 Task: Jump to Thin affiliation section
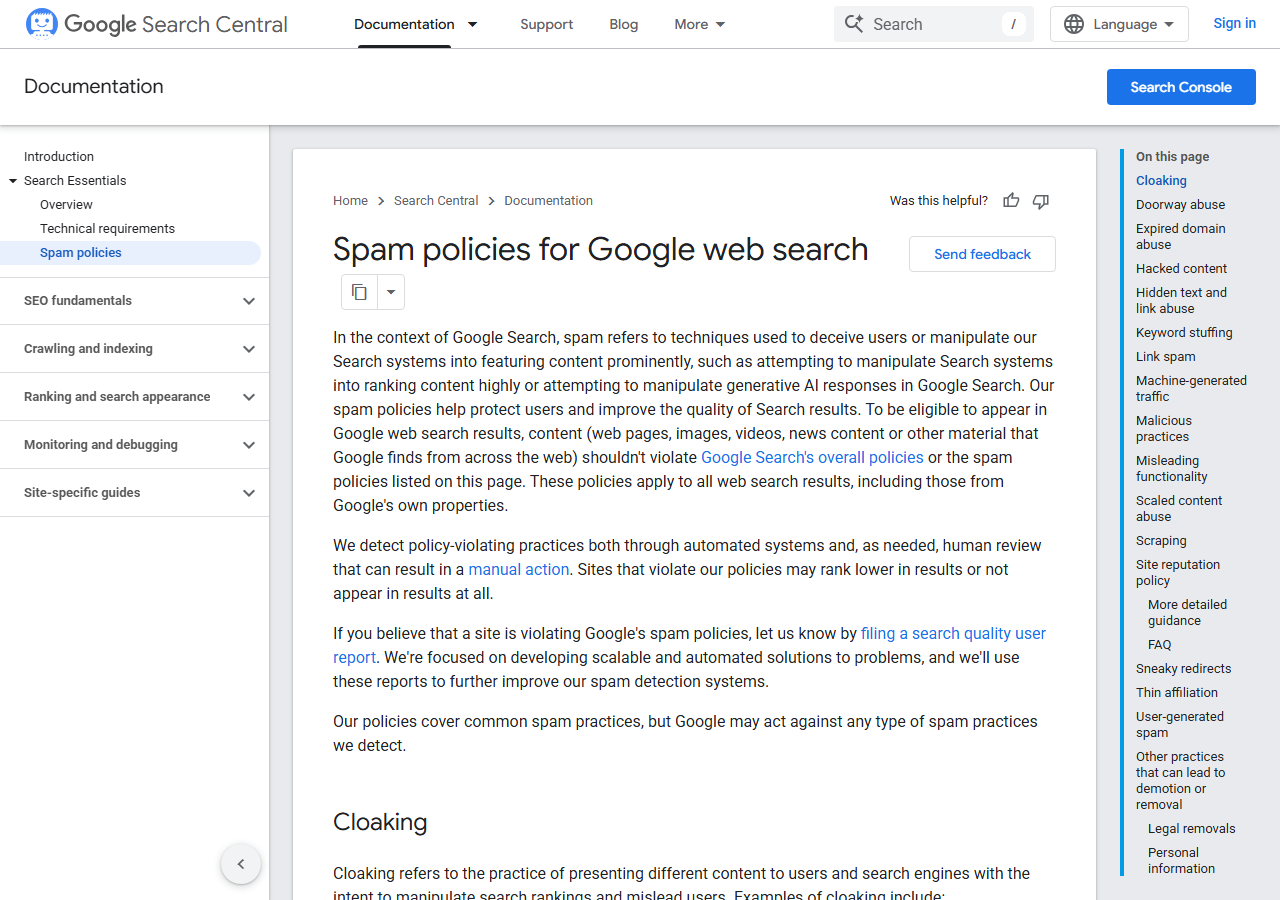pyautogui.click(x=1177, y=693)
